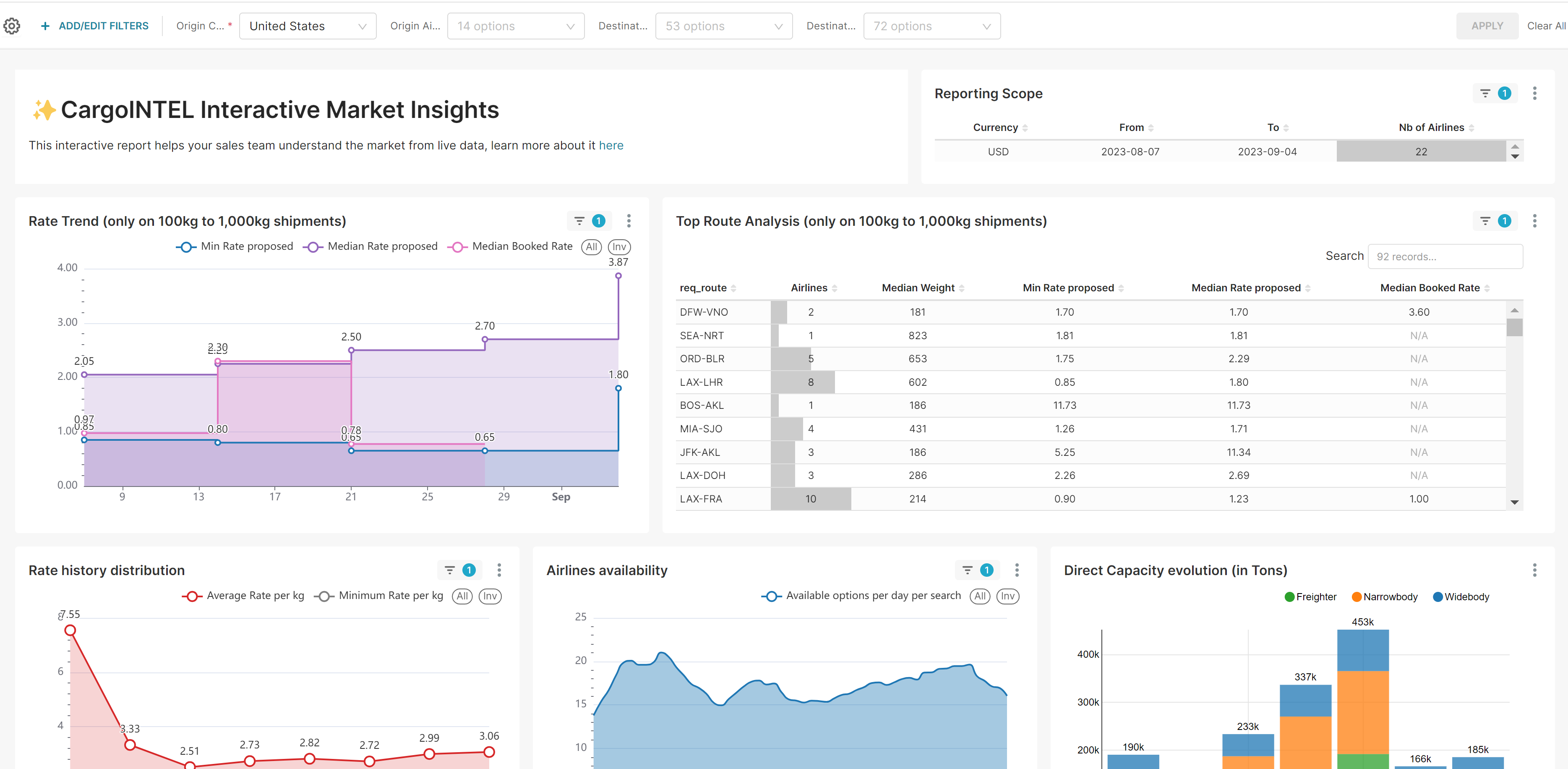1568x769 pixels.
Task: Sort routes table by req_route
Action: point(708,288)
